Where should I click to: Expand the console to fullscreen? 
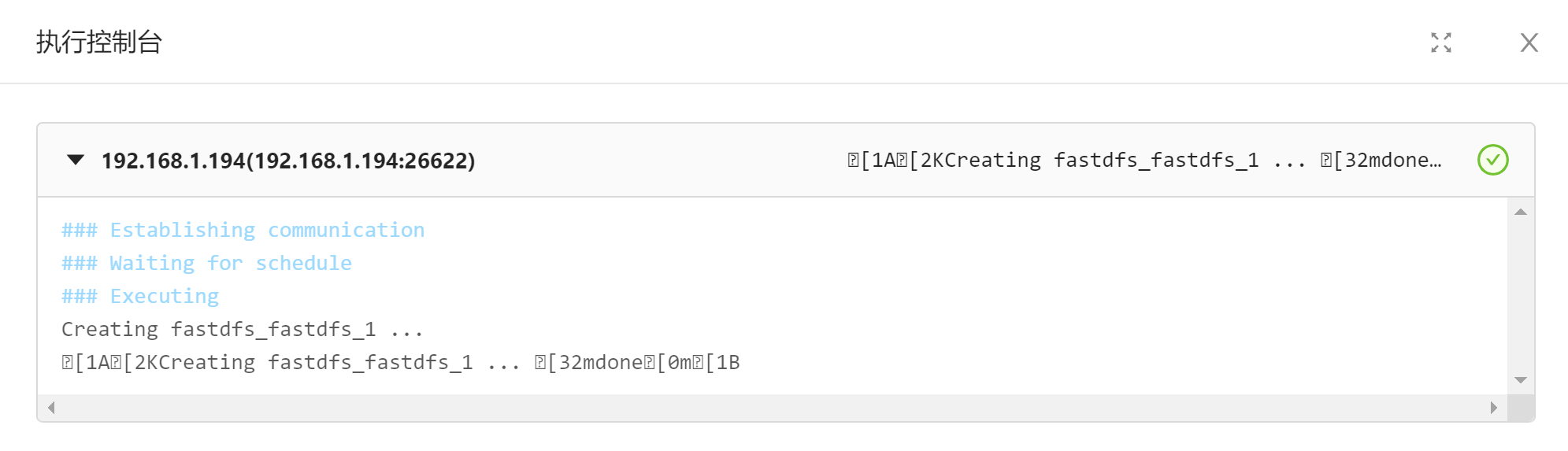coord(1440,43)
